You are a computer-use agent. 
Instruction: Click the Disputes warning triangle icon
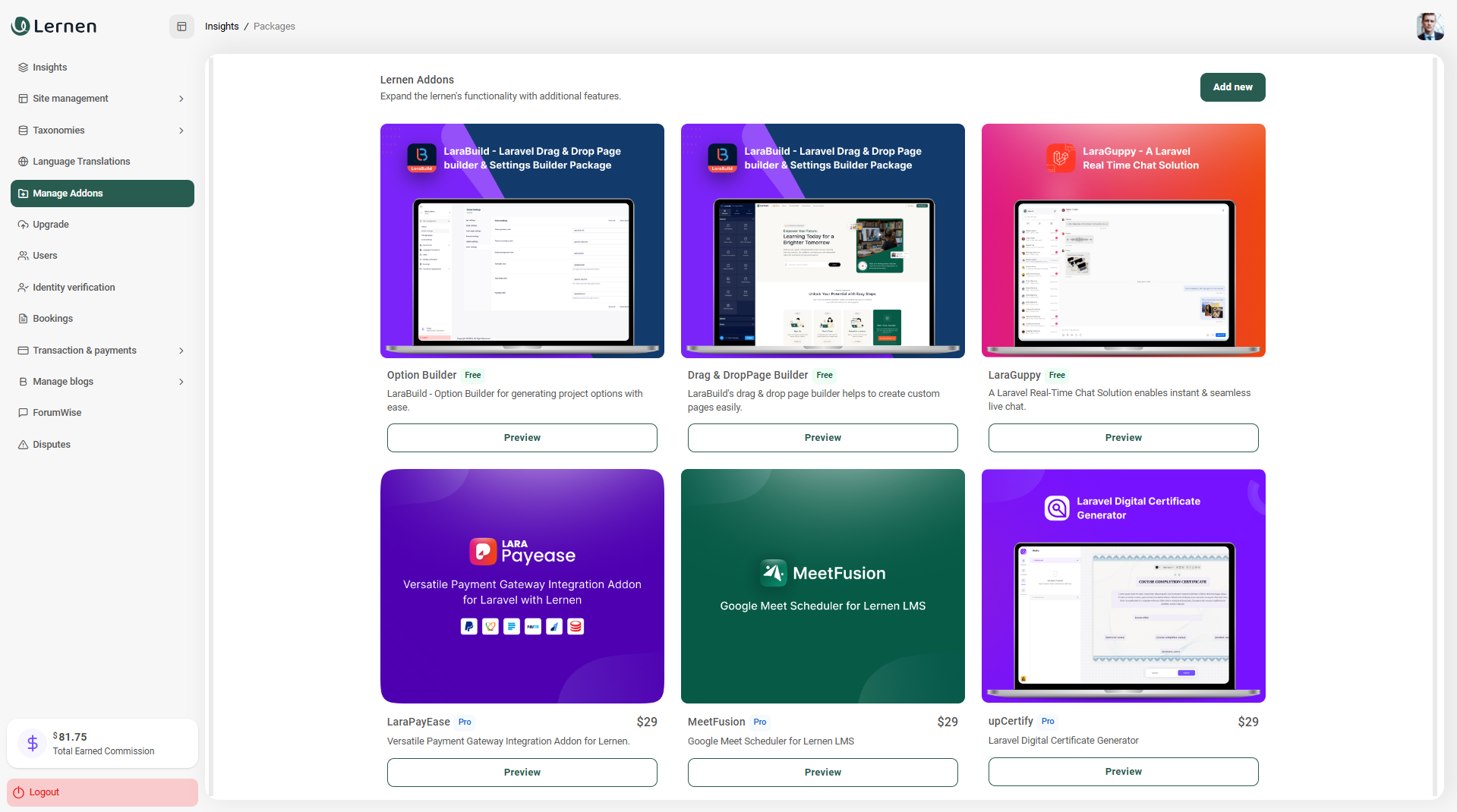pyautogui.click(x=23, y=445)
